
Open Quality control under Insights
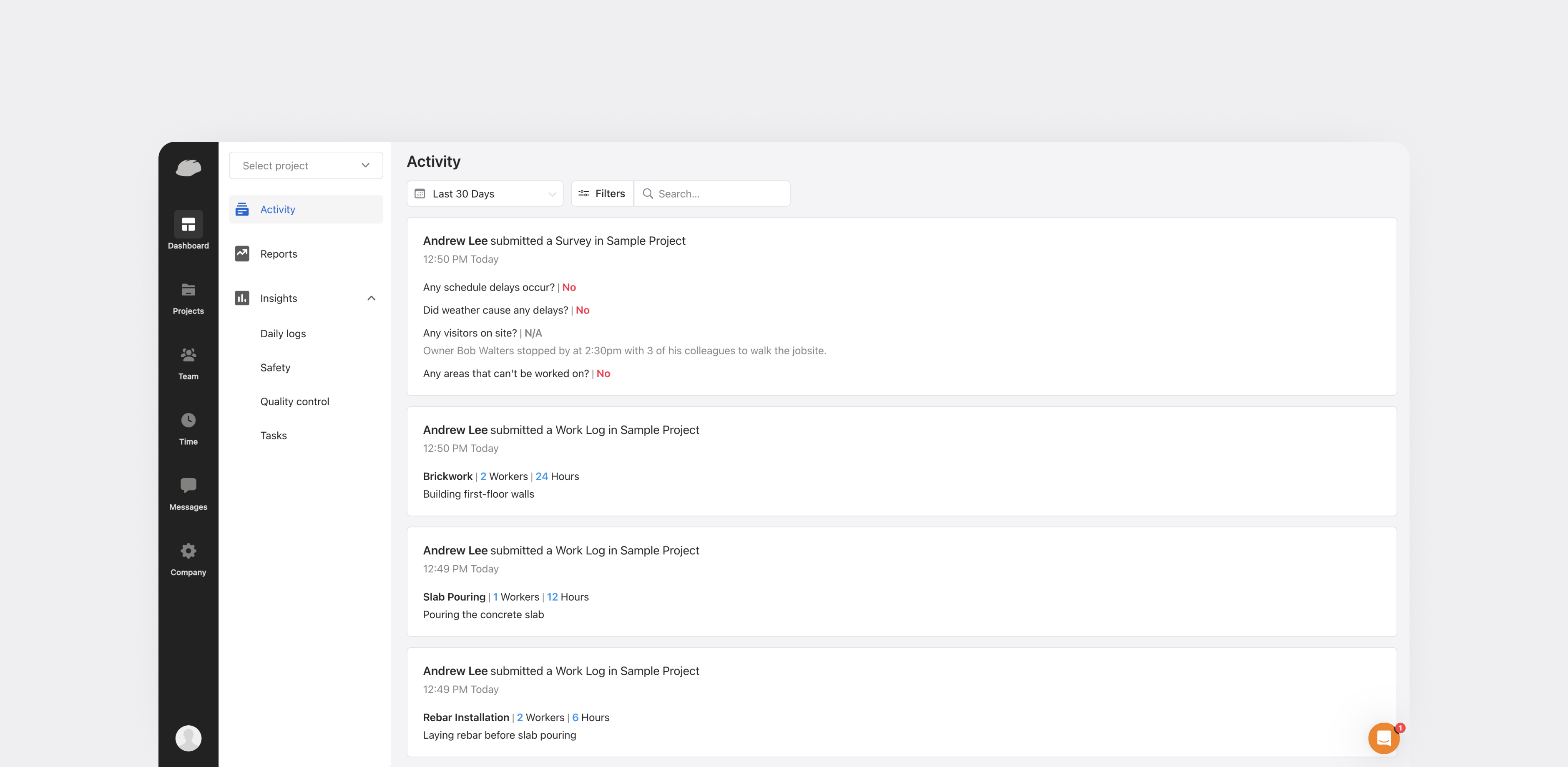[294, 401]
